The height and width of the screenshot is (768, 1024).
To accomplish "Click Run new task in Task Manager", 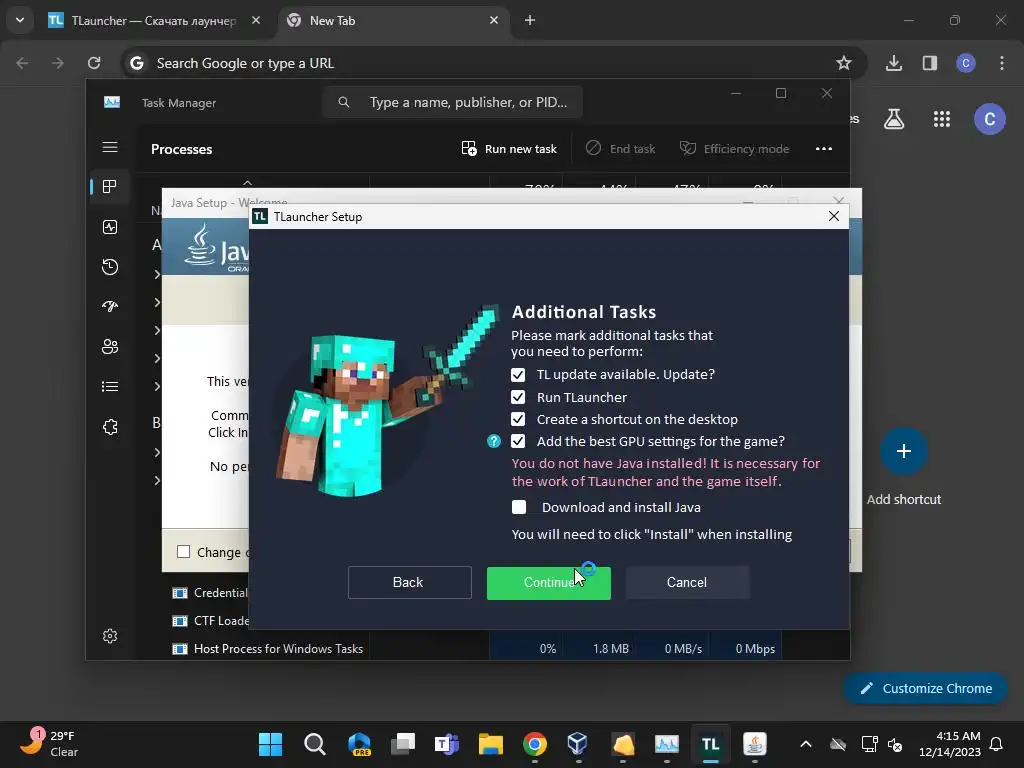I will pos(509,149).
